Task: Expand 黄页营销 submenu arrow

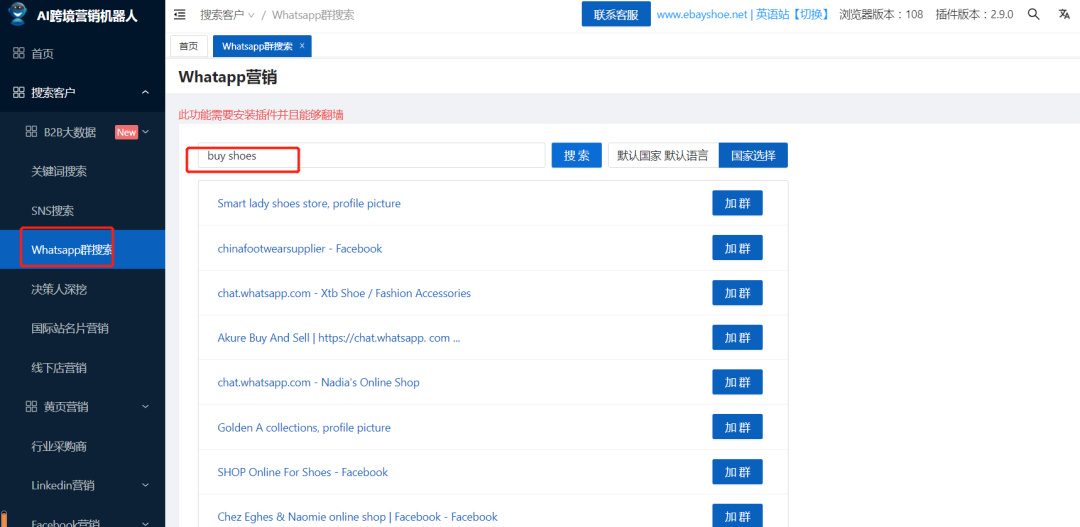Action: (145, 406)
